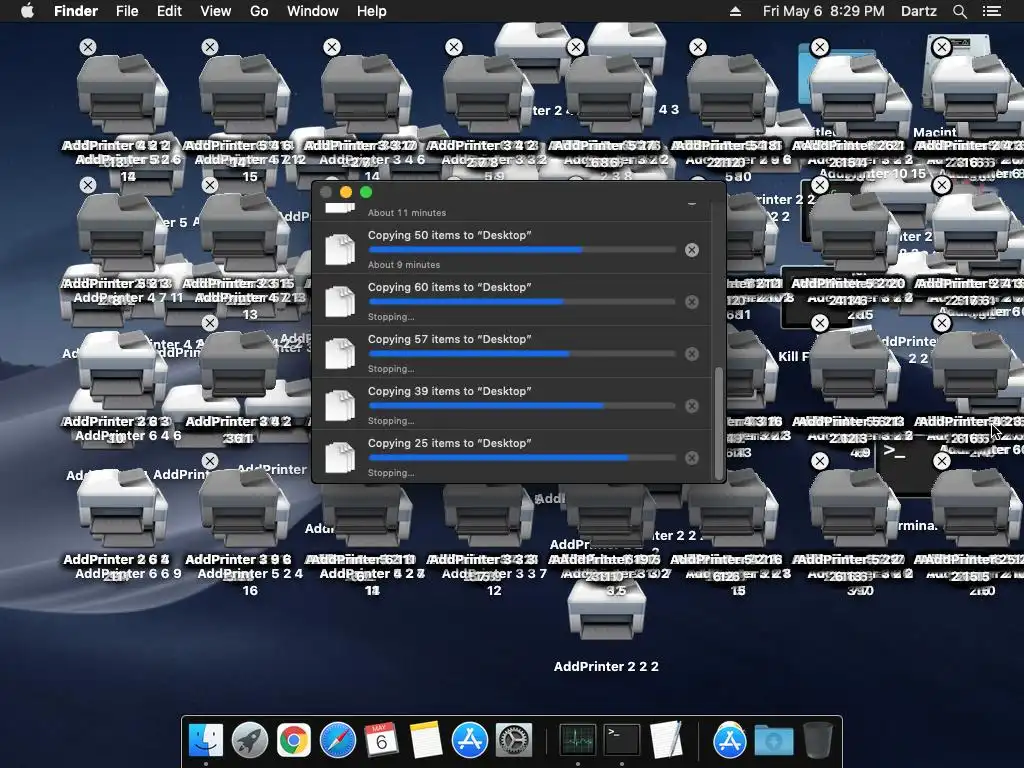Open Terminal from the Dock

coord(622,740)
